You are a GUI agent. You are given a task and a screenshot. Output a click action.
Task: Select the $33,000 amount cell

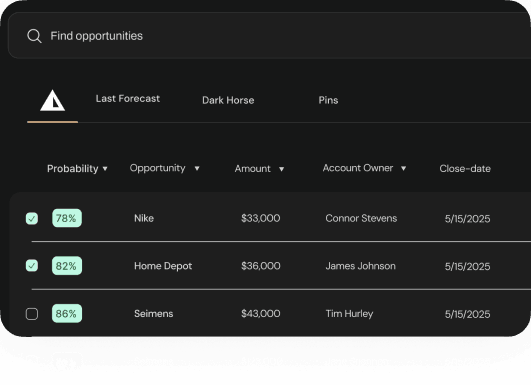tap(261, 218)
